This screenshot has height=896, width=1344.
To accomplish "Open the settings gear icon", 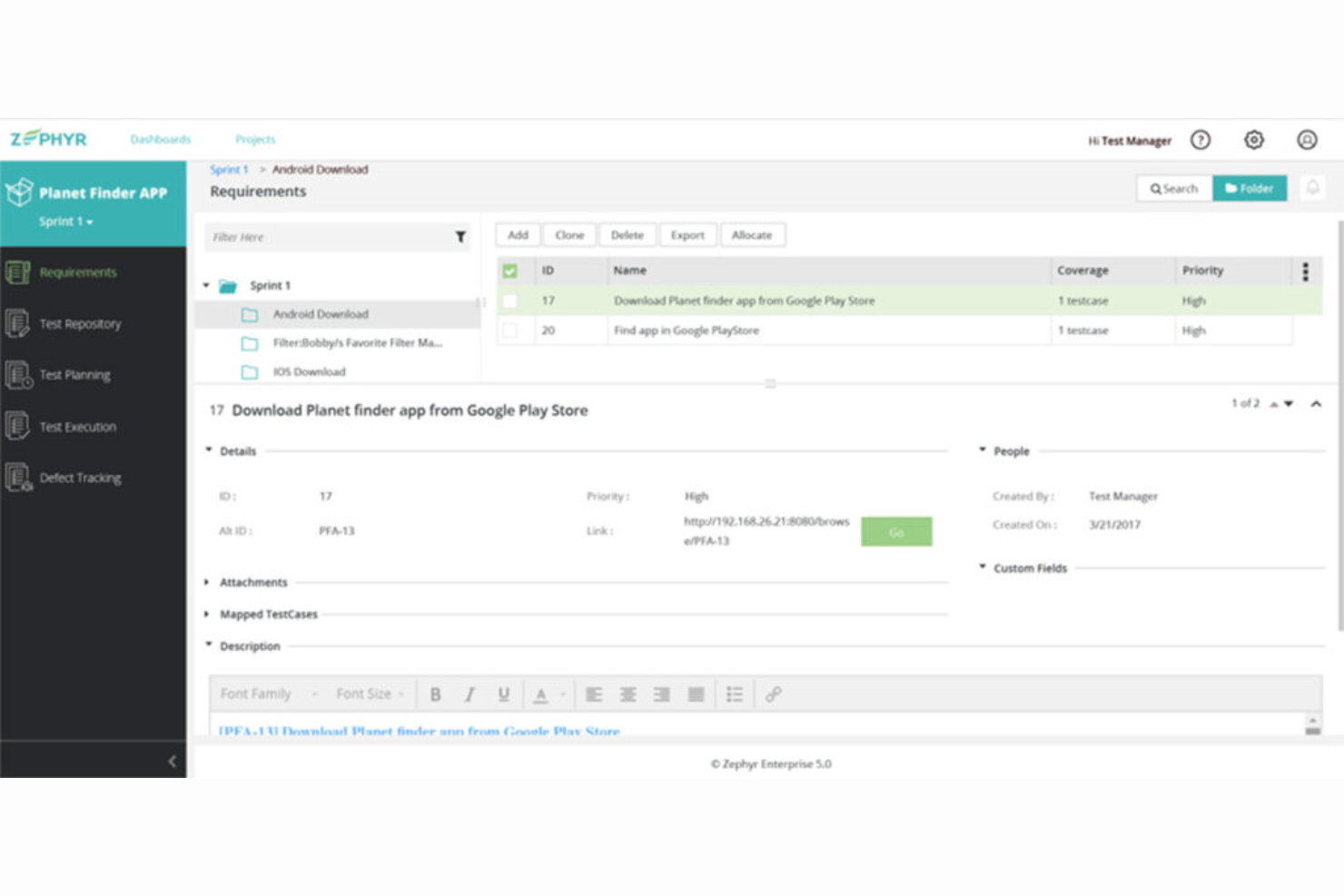I will (1254, 139).
